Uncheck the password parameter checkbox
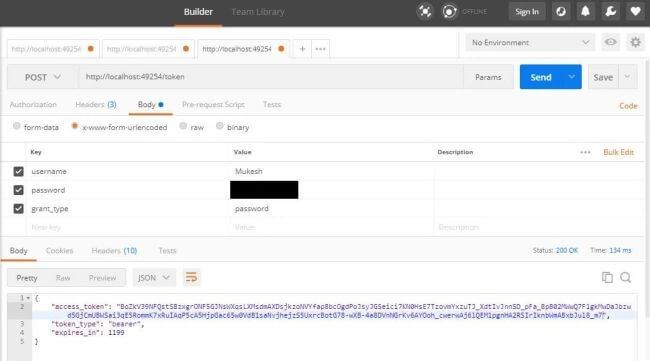 tap(18, 190)
